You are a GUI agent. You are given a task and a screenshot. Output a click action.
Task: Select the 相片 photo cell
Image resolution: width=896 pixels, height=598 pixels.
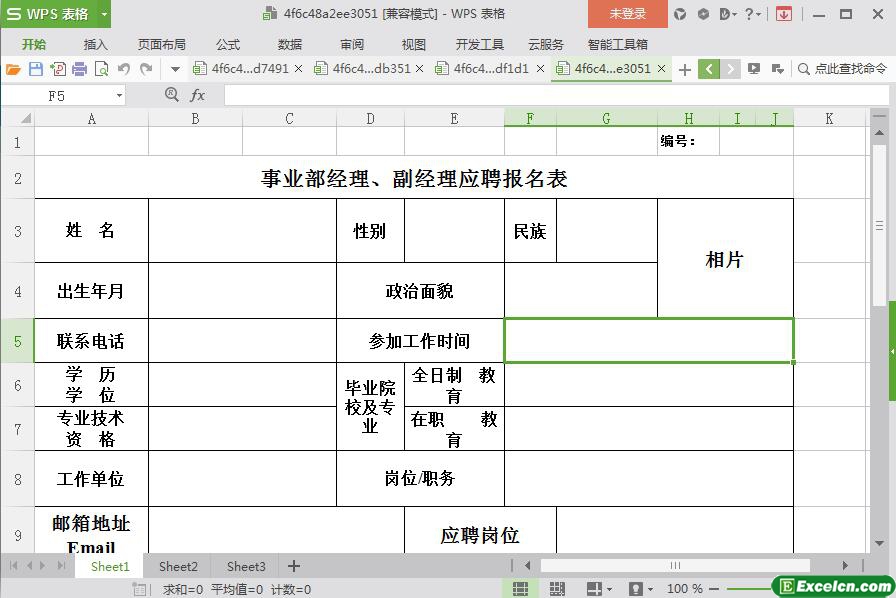click(725, 259)
